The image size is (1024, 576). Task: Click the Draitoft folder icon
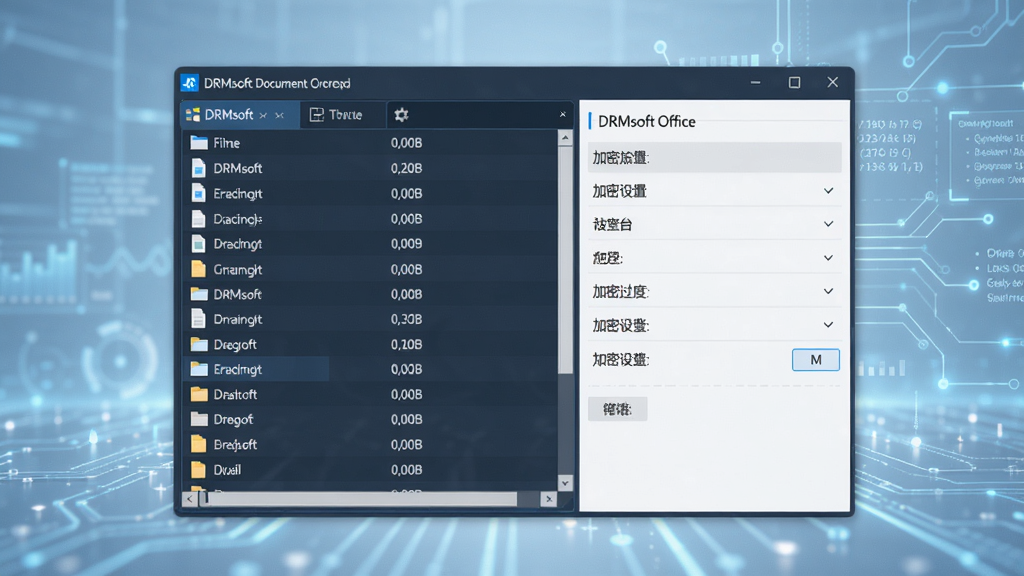(x=199, y=394)
